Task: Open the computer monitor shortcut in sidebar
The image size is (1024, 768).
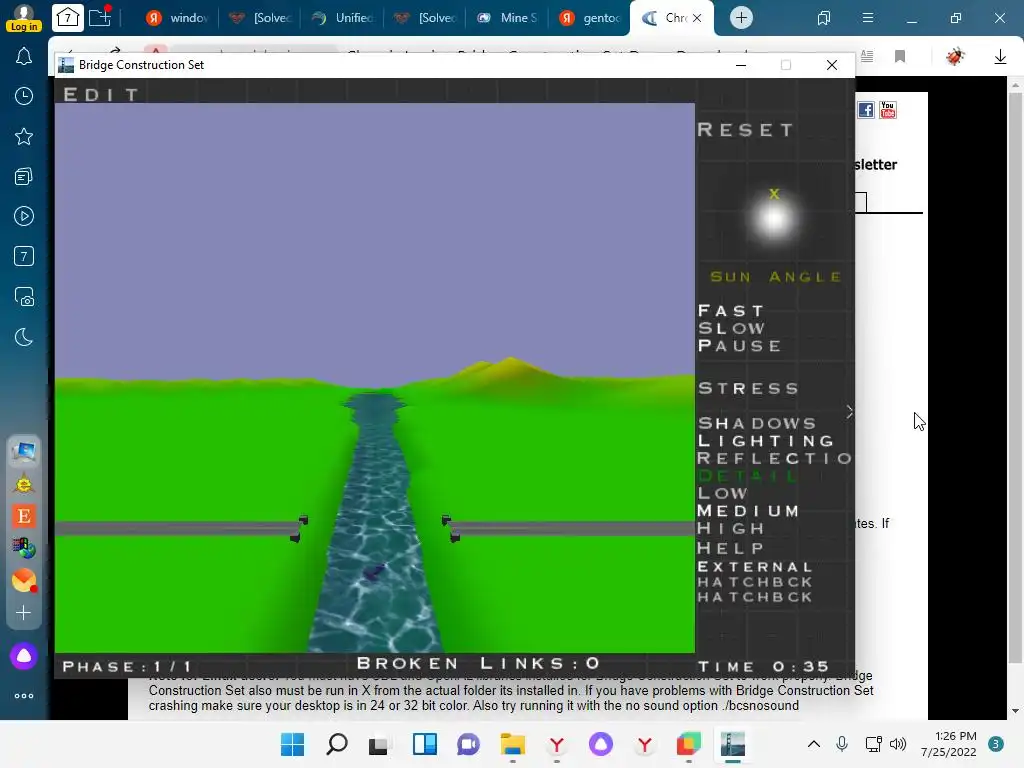Action: tap(24, 451)
